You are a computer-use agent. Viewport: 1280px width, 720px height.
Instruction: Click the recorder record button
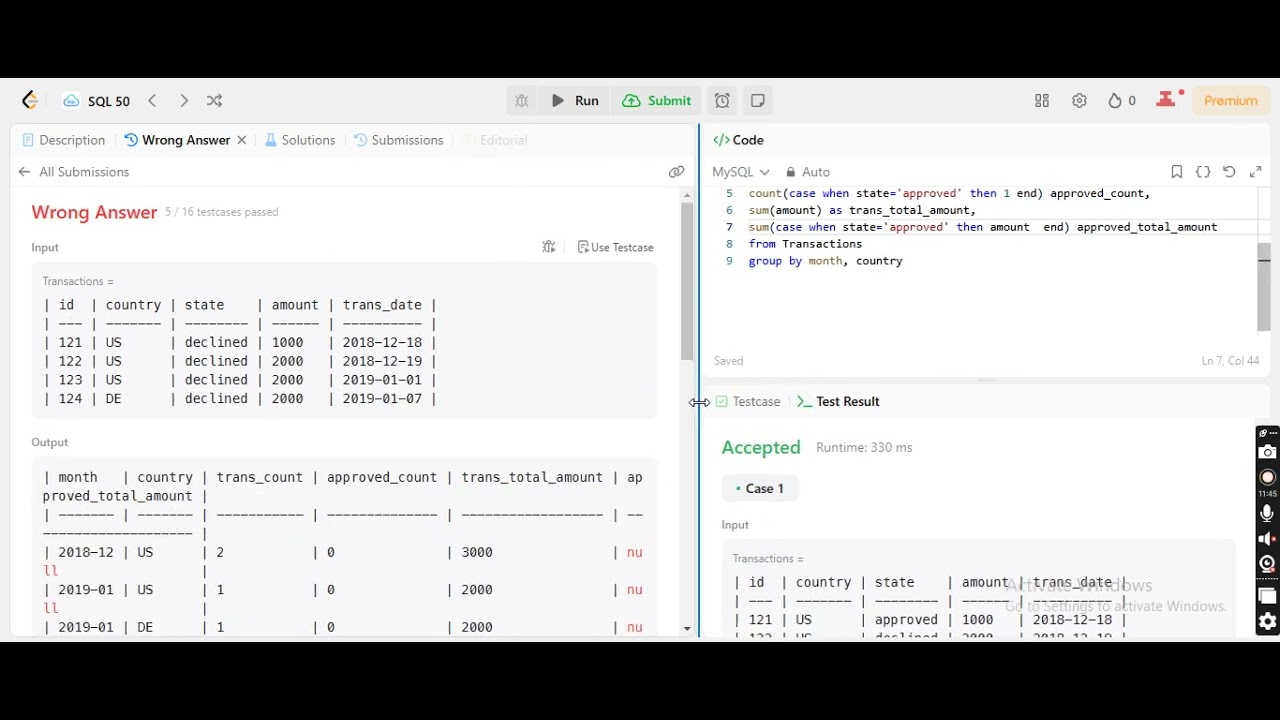pos(1267,477)
